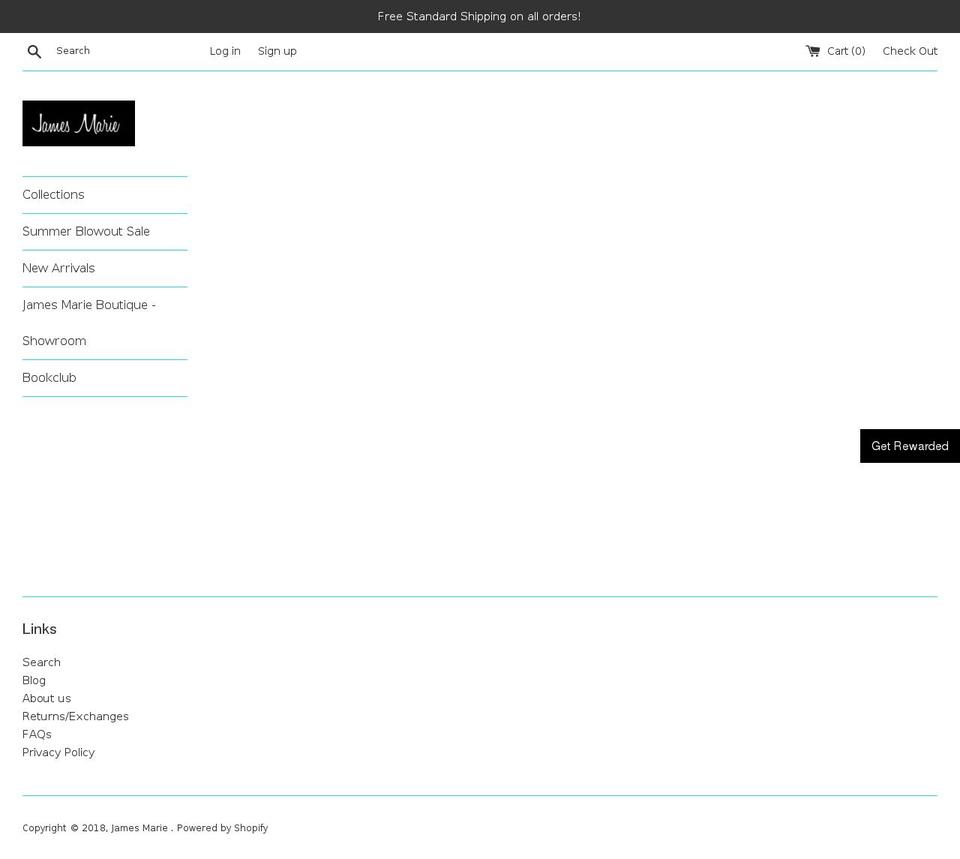Open the Bookclub section

click(x=49, y=377)
